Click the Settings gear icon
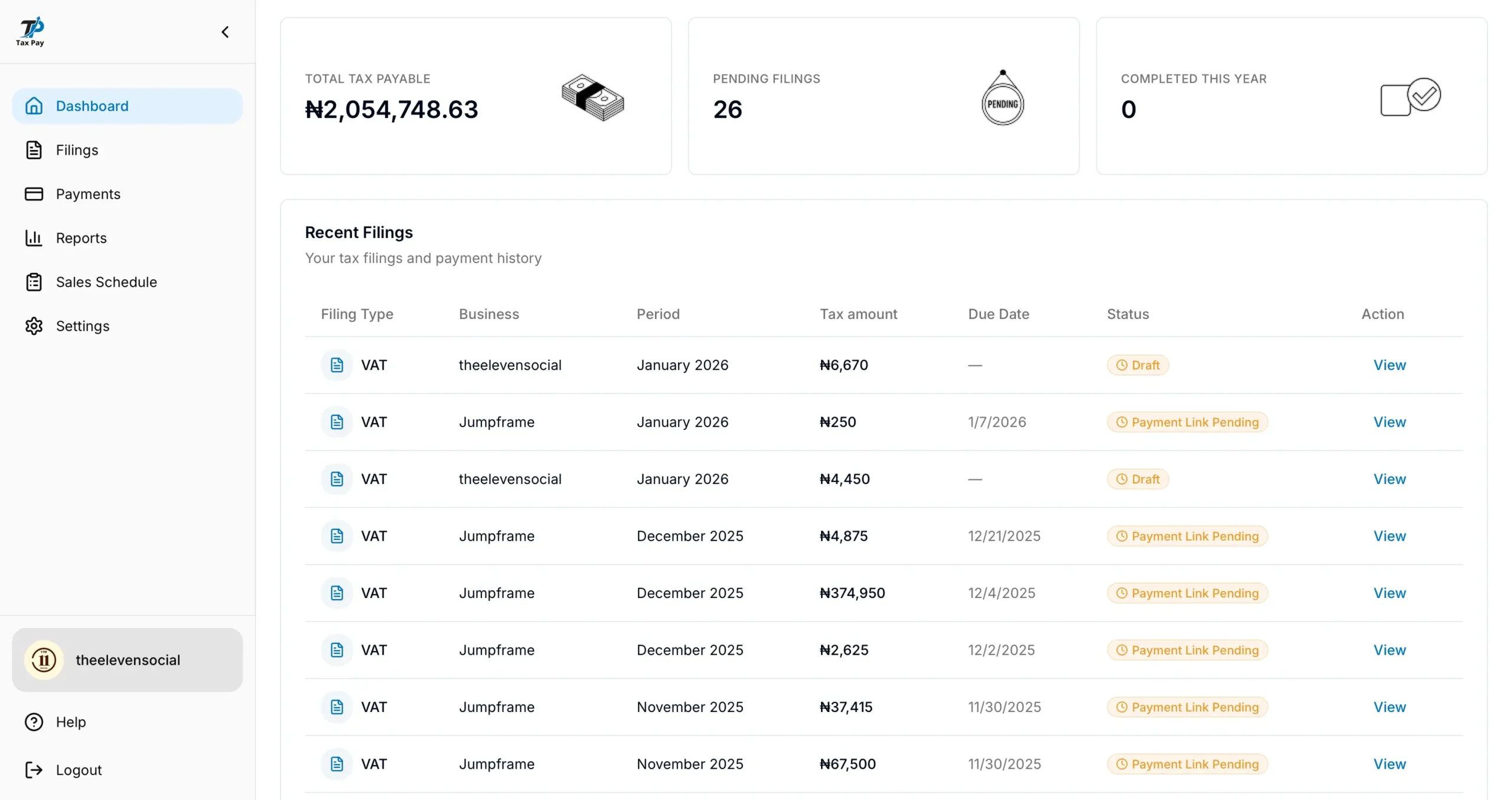This screenshot has width=1512, height=800. coord(34,326)
